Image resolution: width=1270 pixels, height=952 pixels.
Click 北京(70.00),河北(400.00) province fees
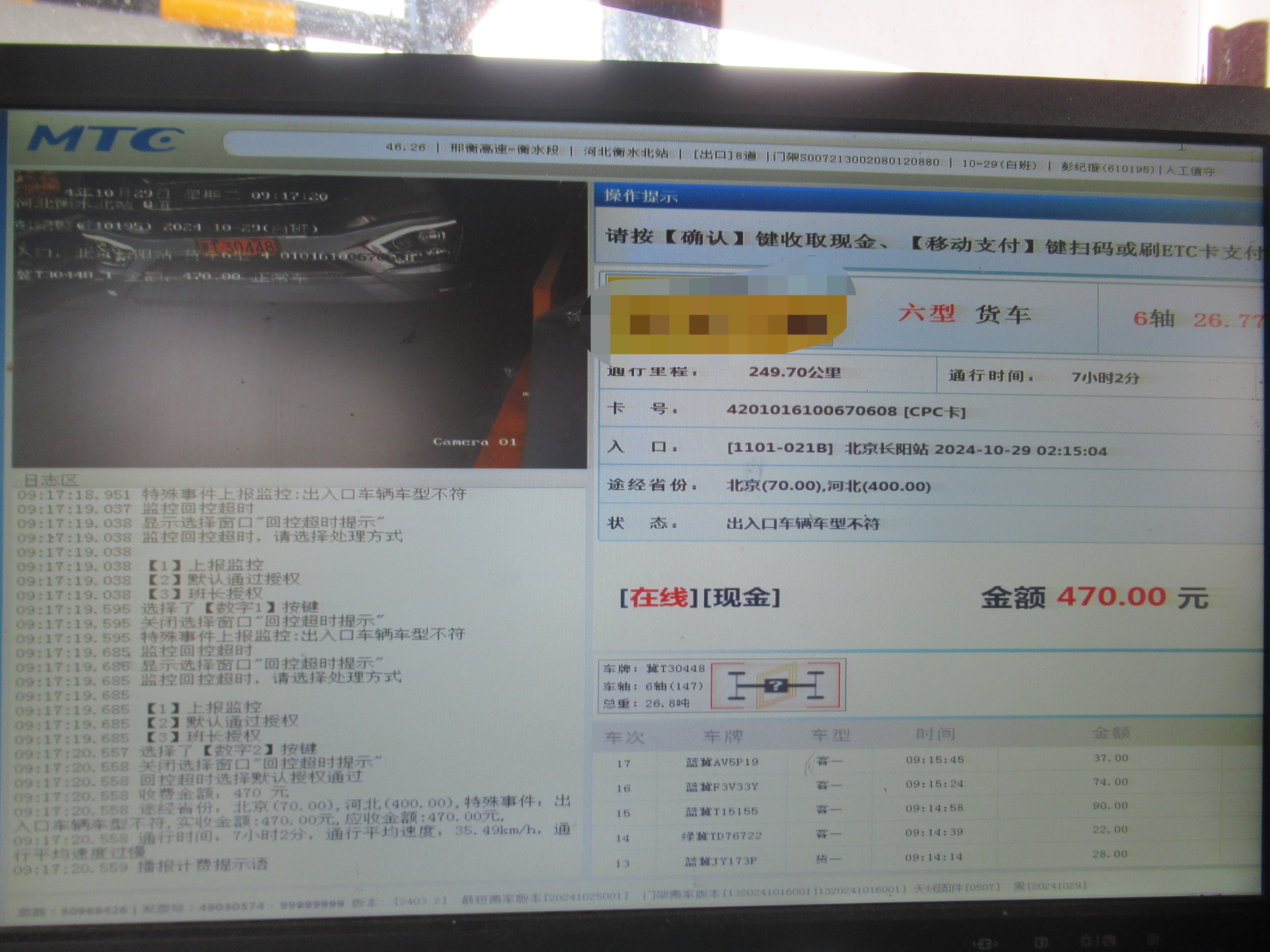[x=829, y=486]
